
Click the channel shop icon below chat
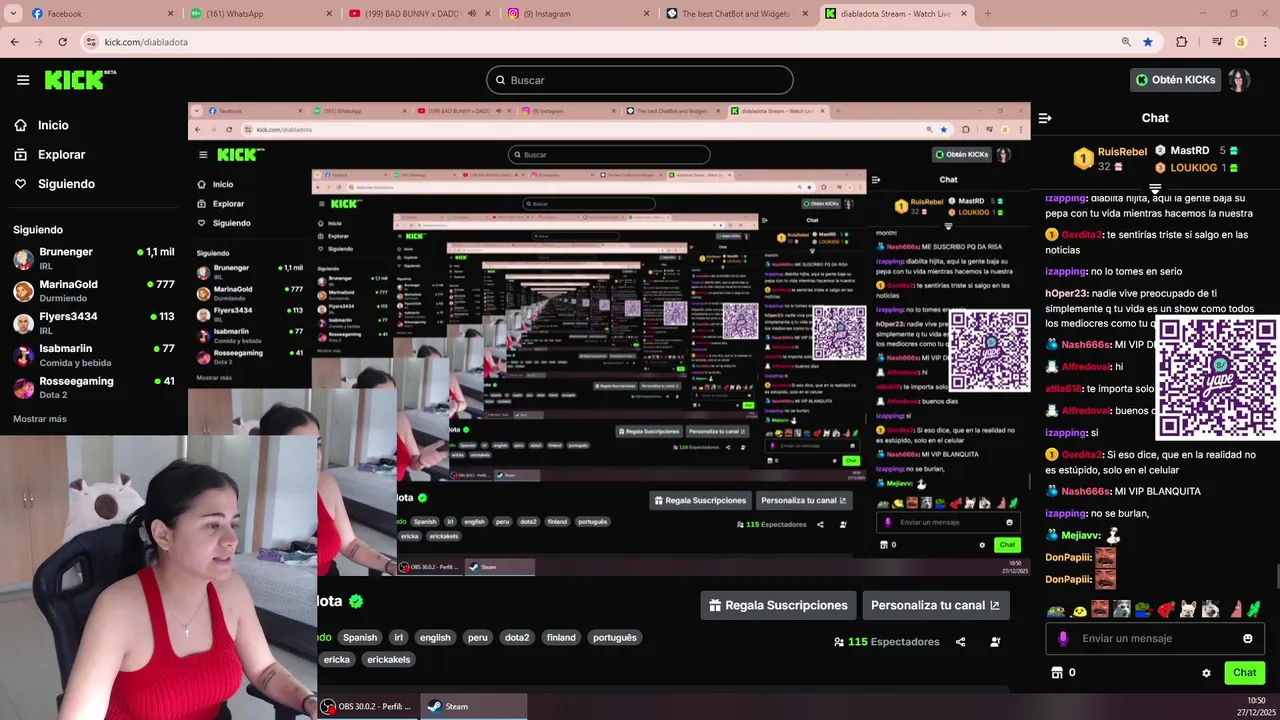(x=1056, y=673)
